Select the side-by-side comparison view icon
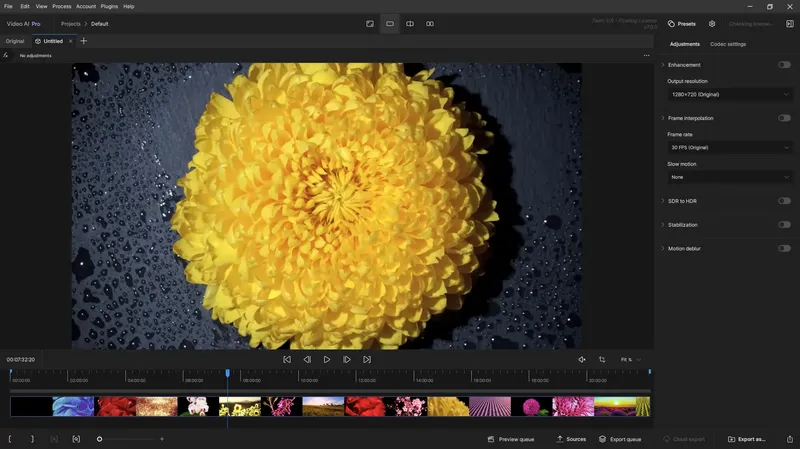800x449 pixels. tap(430, 23)
